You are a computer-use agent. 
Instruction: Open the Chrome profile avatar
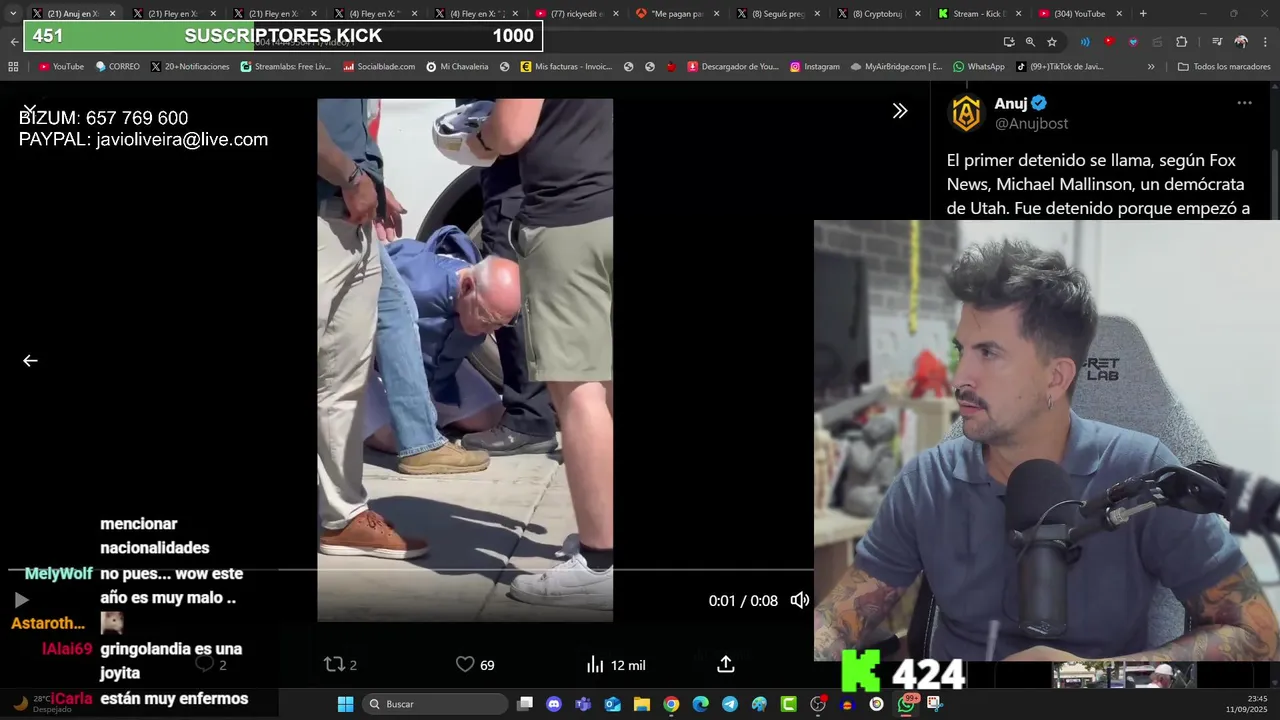pyautogui.click(x=1241, y=42)
